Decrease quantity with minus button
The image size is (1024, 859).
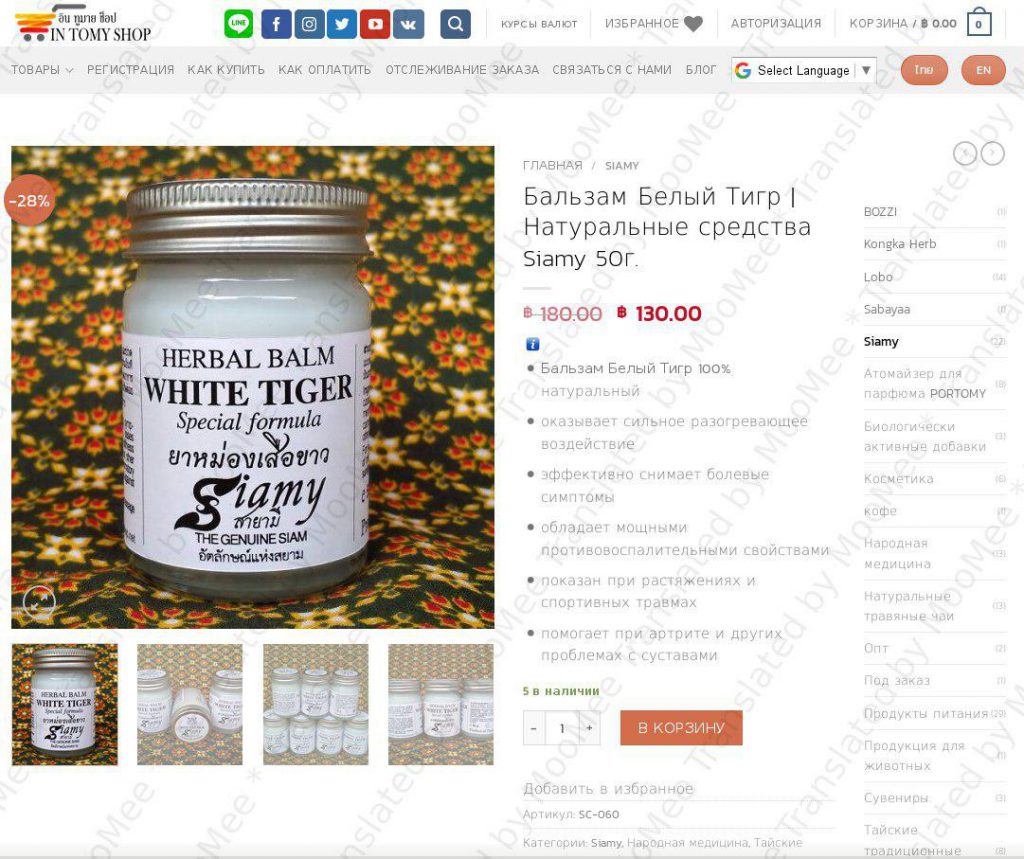click(x=534, y=728)
